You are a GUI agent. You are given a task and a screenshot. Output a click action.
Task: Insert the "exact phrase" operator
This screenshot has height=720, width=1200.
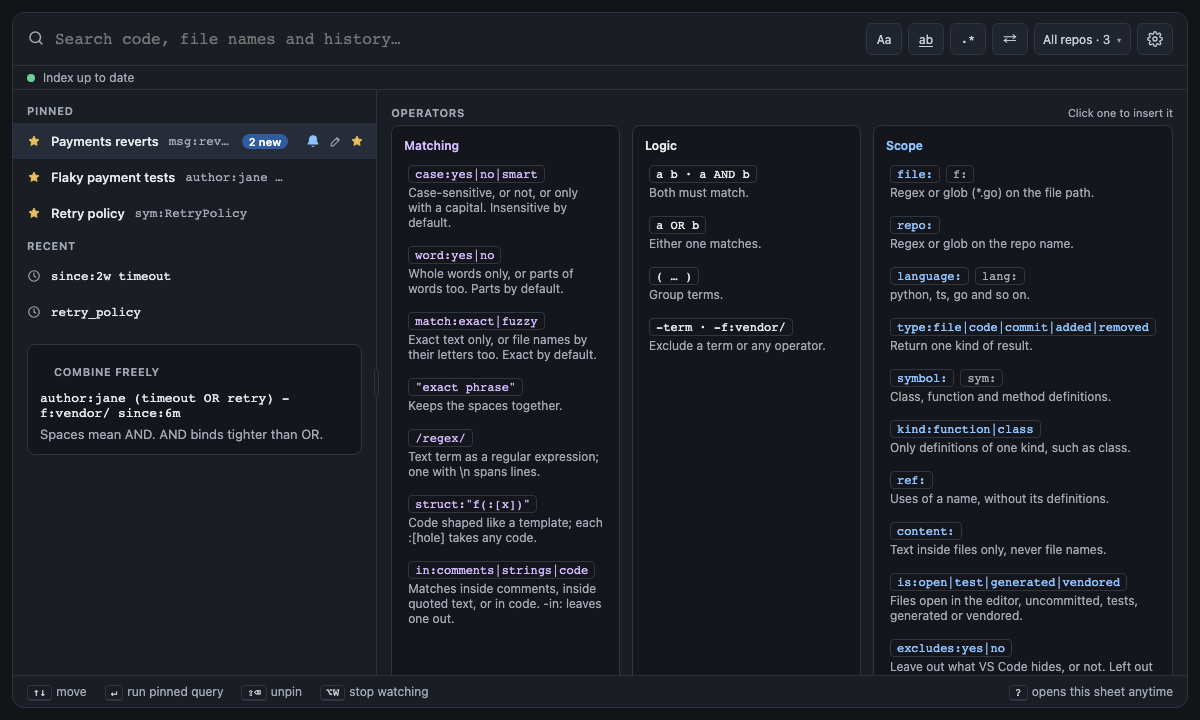(465, 387)
